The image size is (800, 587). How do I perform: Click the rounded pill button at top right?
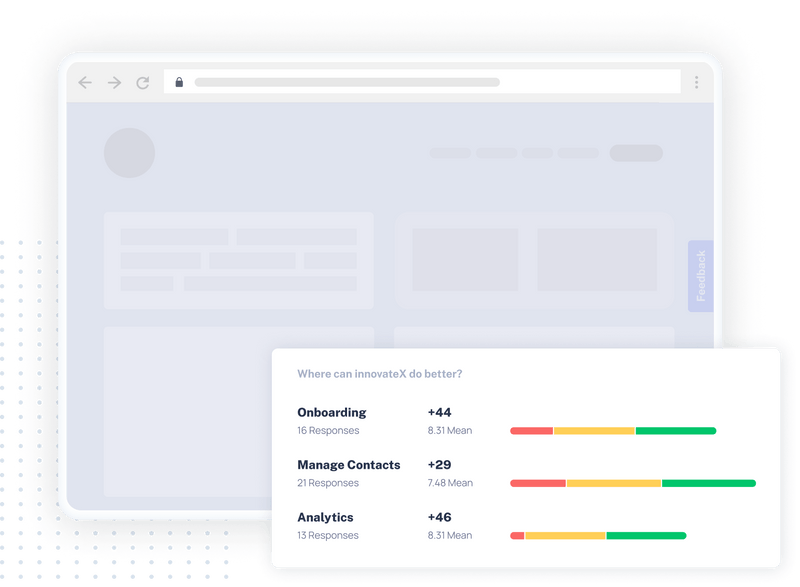(637, 152)
